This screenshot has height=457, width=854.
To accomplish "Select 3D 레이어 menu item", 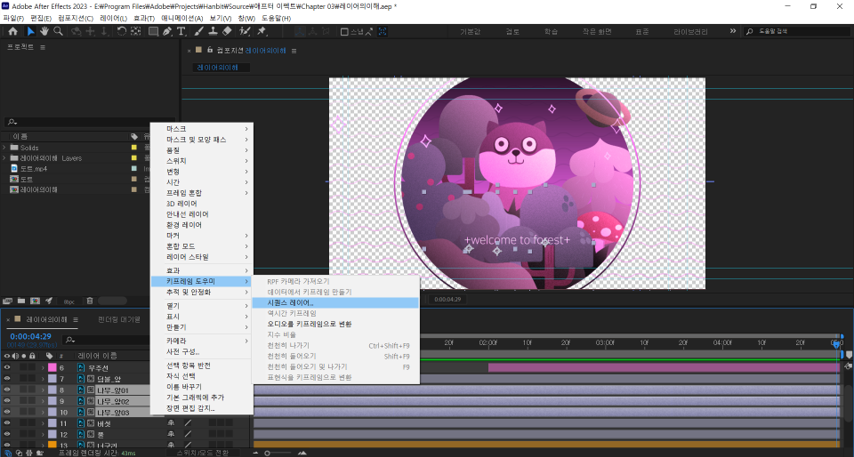I will click(202, 204).
